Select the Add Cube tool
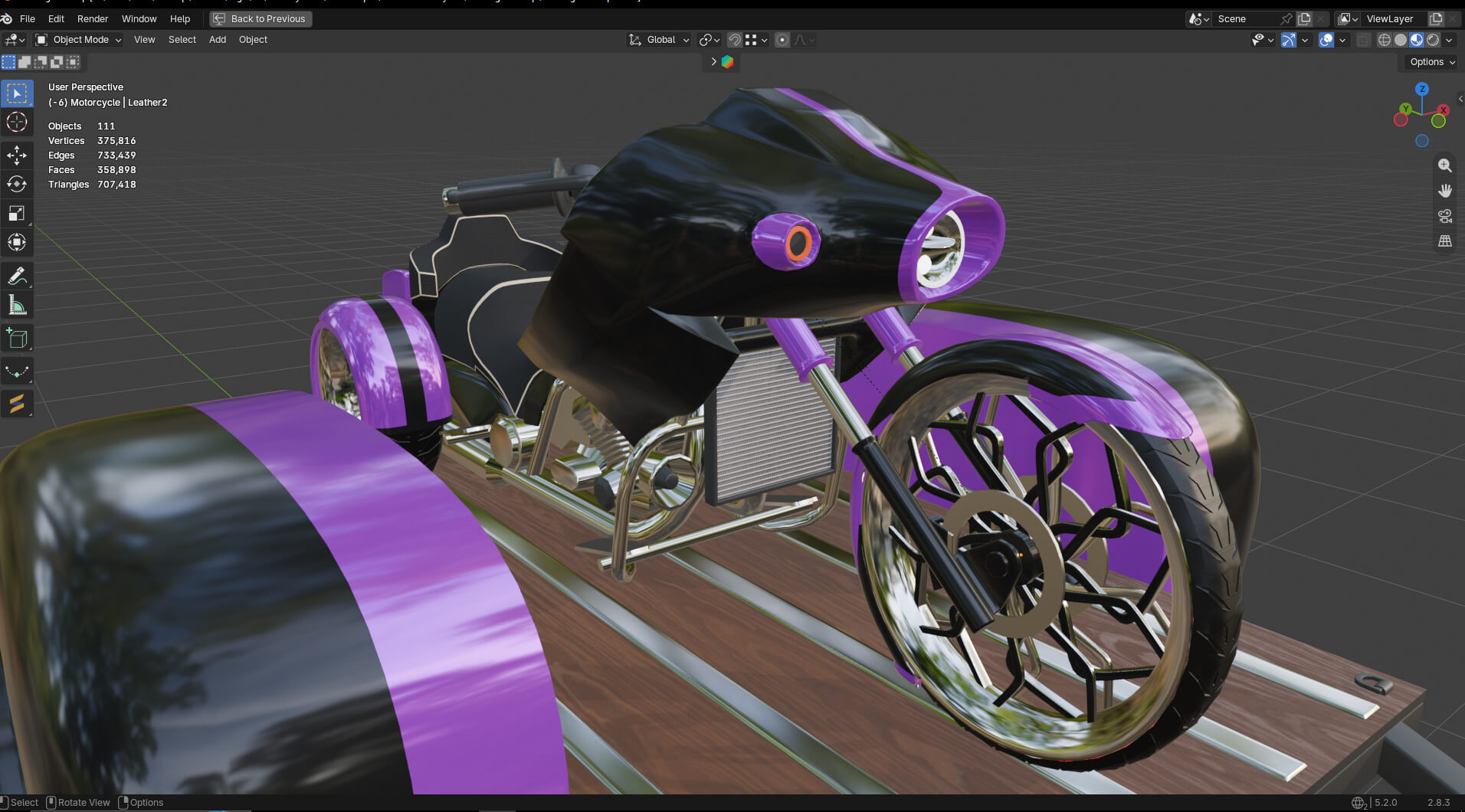This screenshot has height=812, width=1465. point(17,339)
